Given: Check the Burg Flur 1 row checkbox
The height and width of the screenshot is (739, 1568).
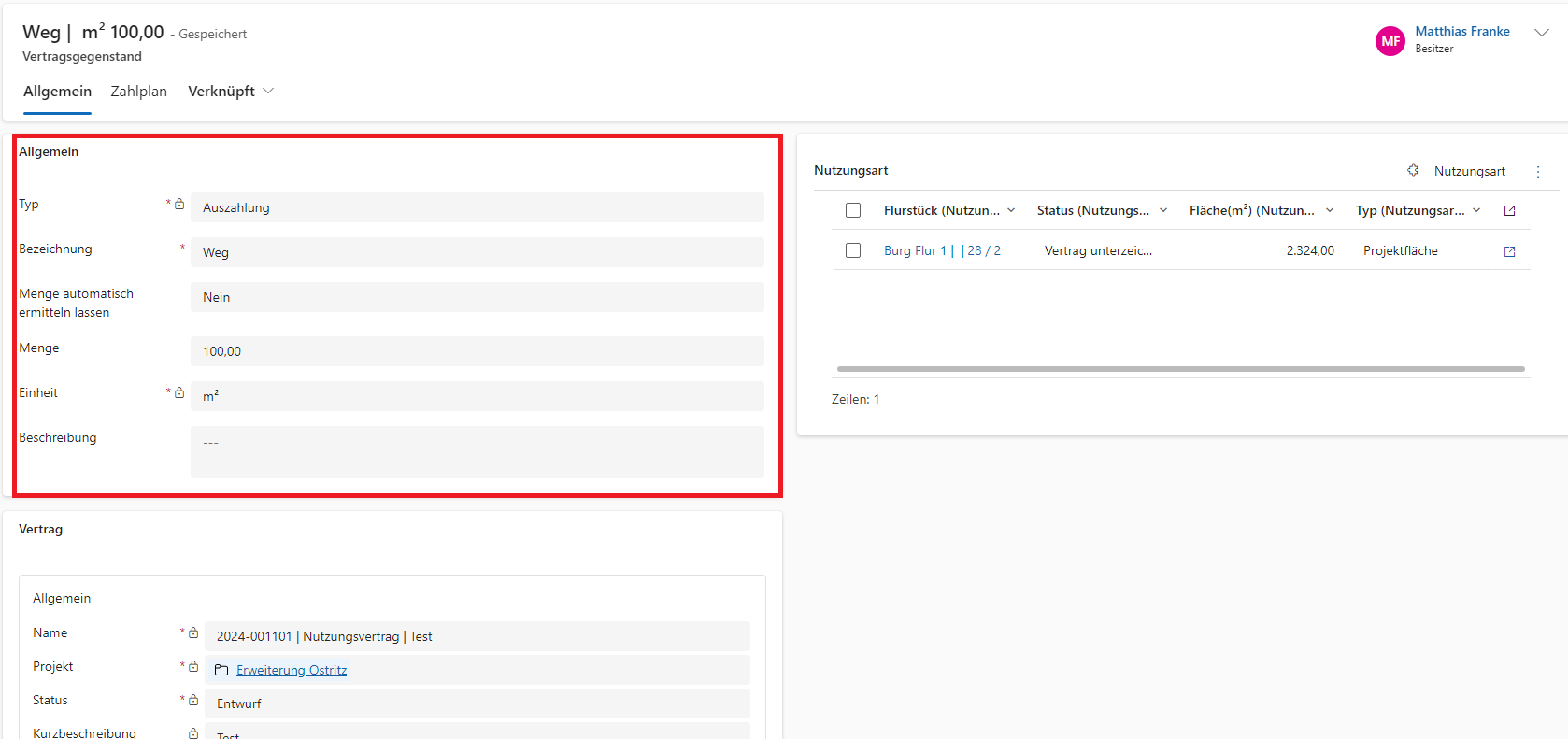Looking at the screenshot, I should tap(853, 250).
